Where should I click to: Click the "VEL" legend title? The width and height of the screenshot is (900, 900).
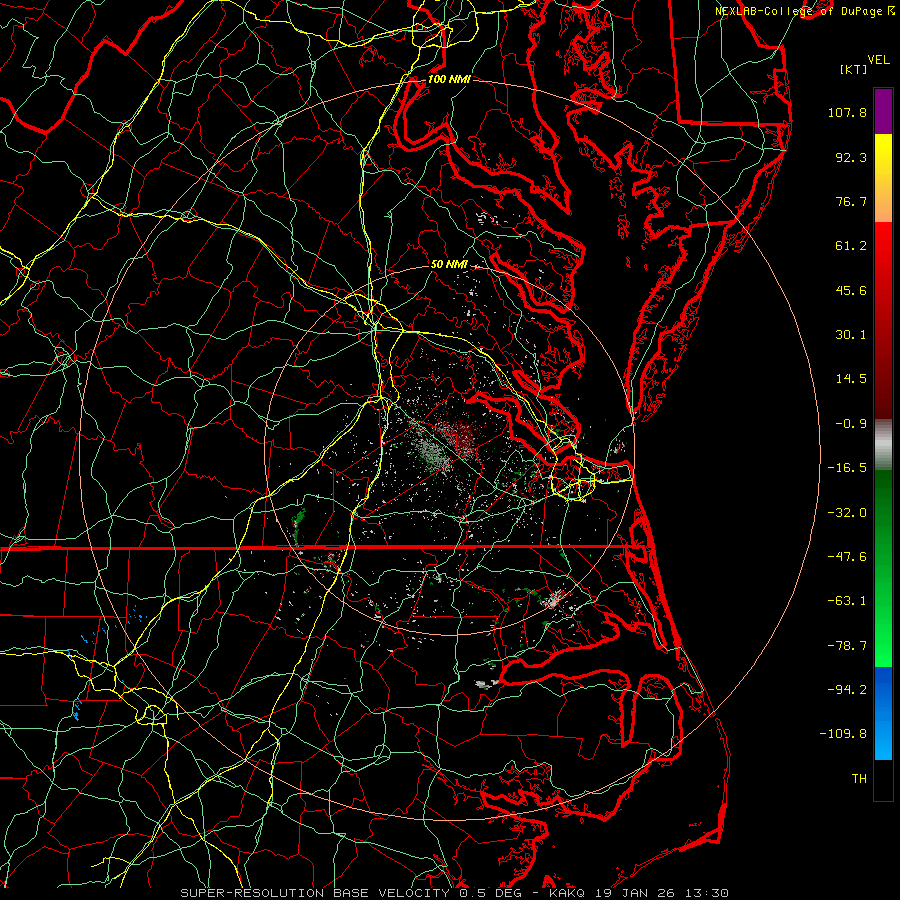878,60
